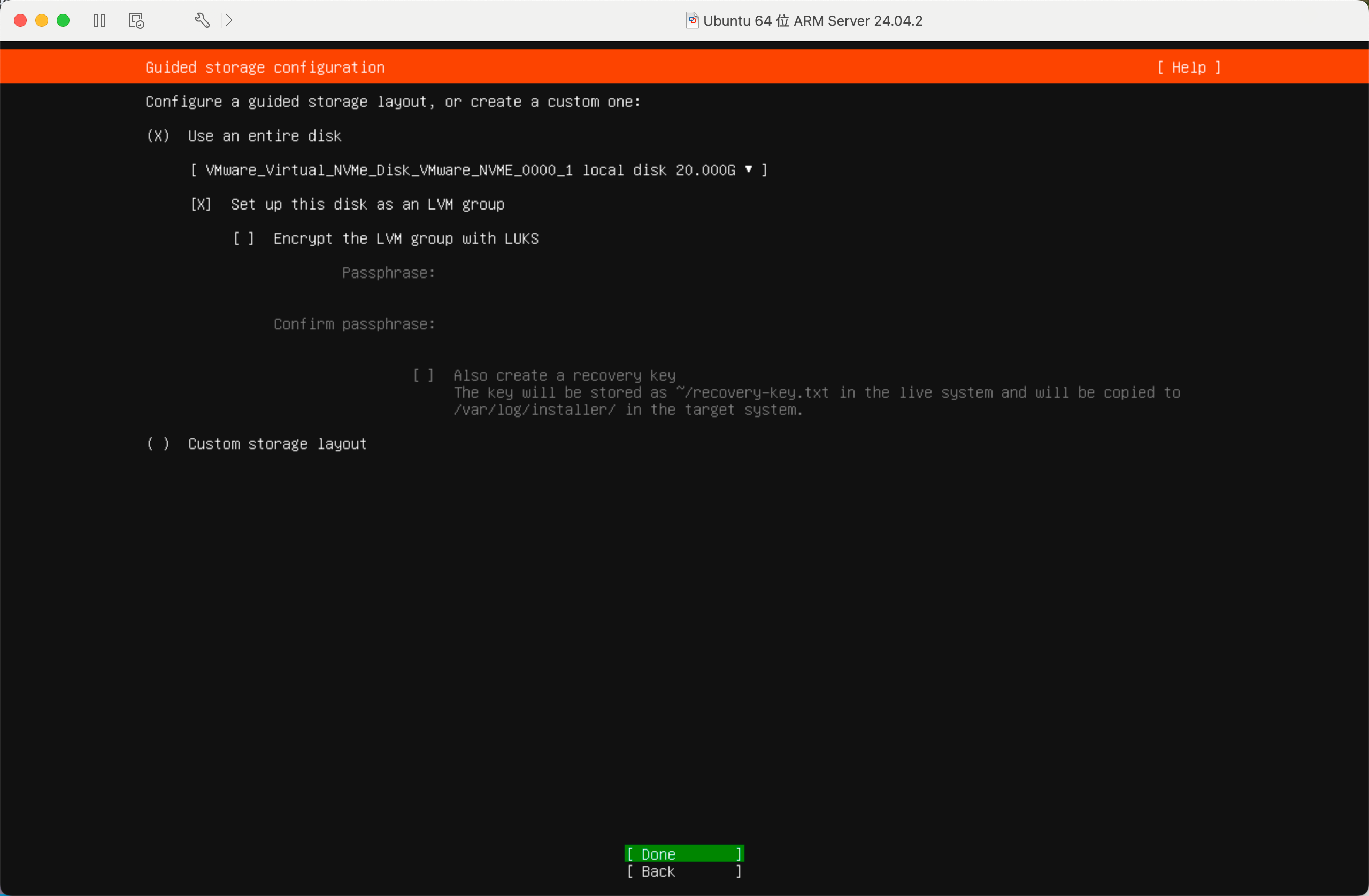Click the window title 'Ubuntu 64 位 ARM Server 24.04.2'
This screenshot has width=1369, height=896.
tap(812, 21)
